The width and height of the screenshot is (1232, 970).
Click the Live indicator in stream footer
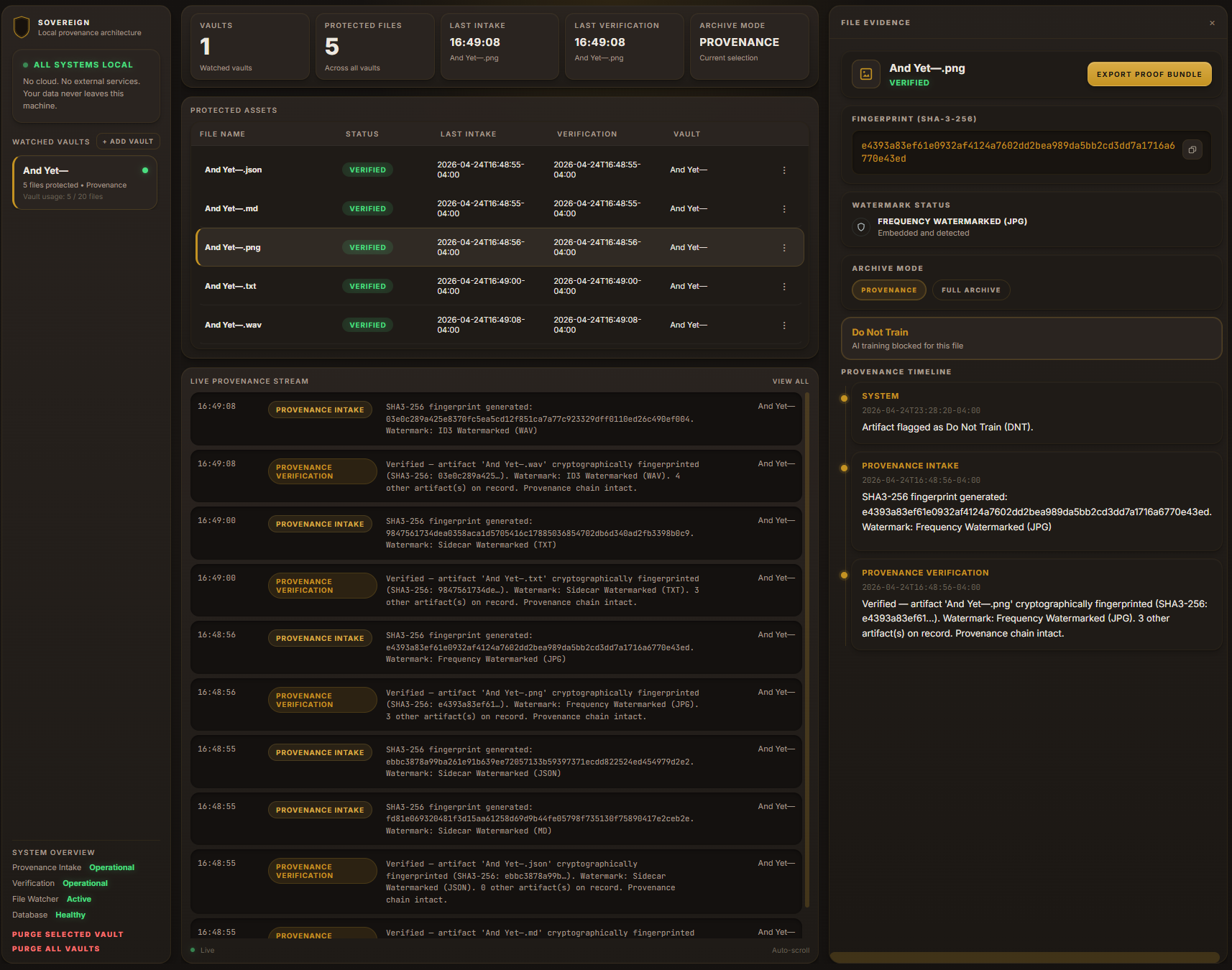tap(203, 951)
